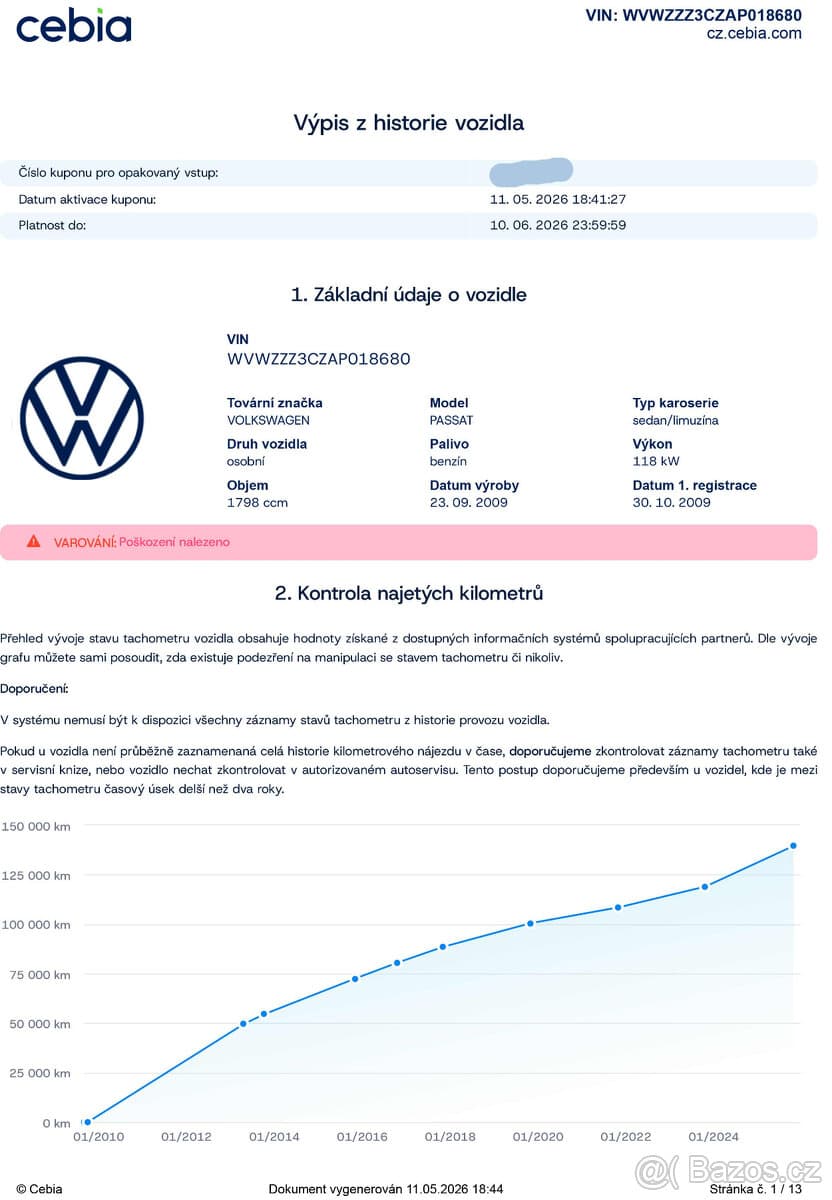Select the 'benzín' fuel value

click(x=448, y=461)
